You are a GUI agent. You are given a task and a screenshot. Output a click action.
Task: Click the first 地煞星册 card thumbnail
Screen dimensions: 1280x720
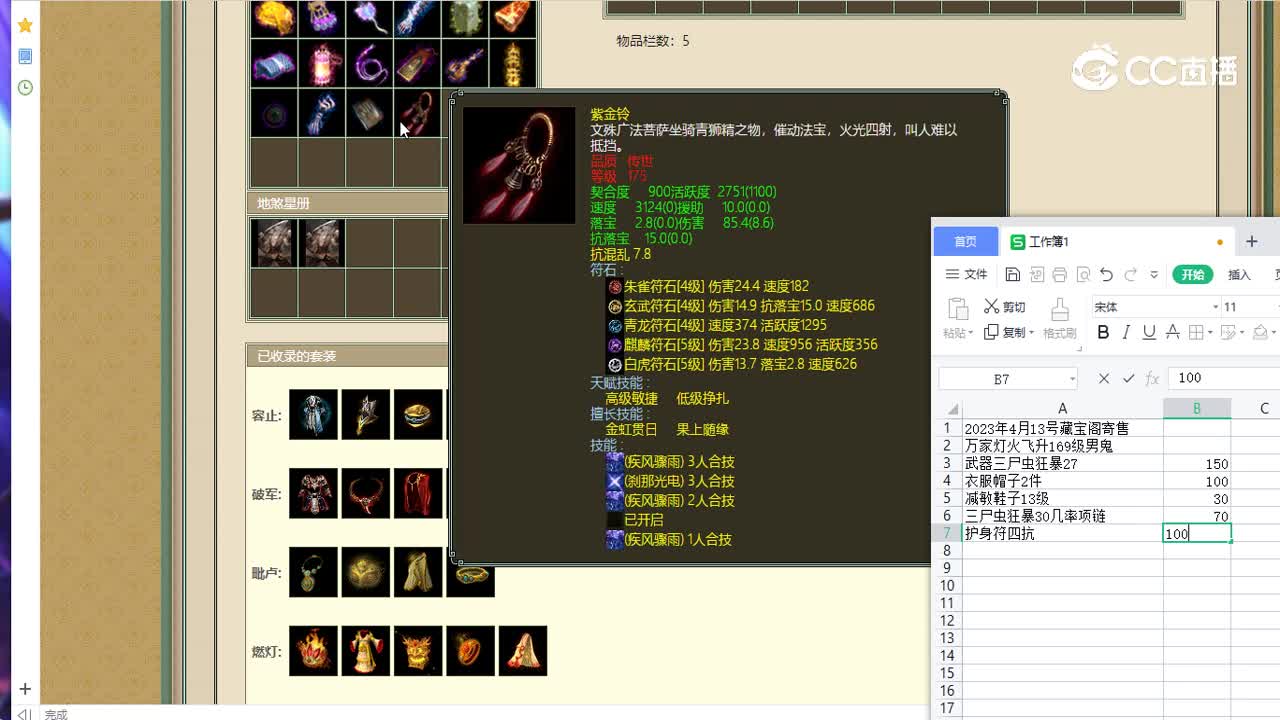[273, 243]
